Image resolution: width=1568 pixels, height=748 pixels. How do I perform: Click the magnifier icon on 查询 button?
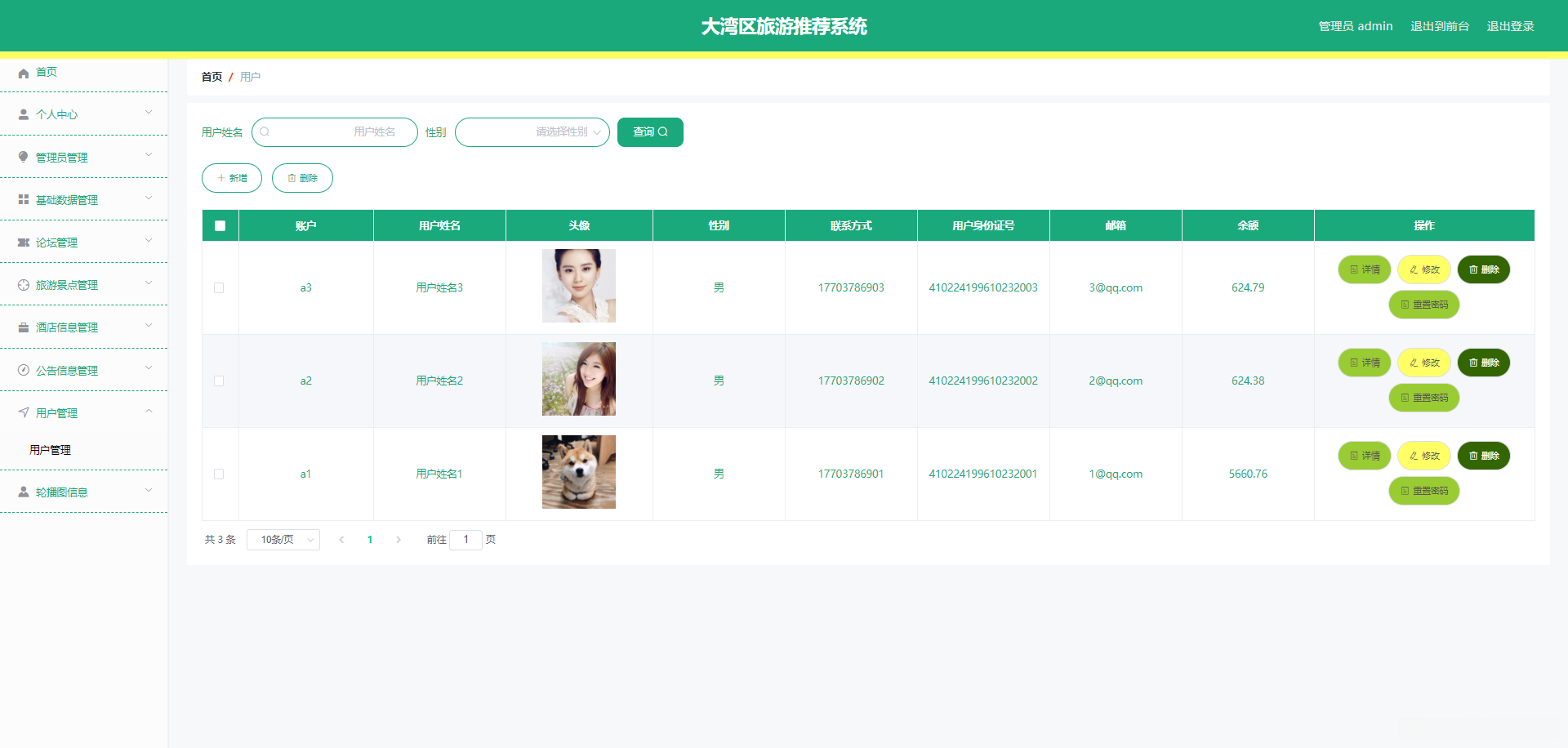[663, 131]
